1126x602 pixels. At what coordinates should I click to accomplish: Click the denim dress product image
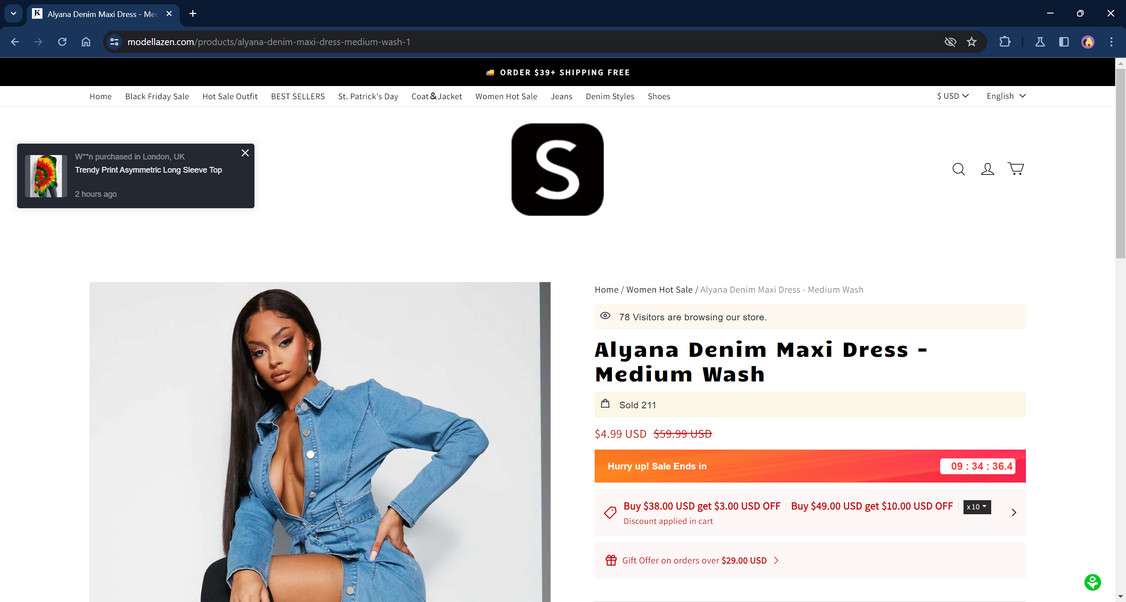pos(320,442)
